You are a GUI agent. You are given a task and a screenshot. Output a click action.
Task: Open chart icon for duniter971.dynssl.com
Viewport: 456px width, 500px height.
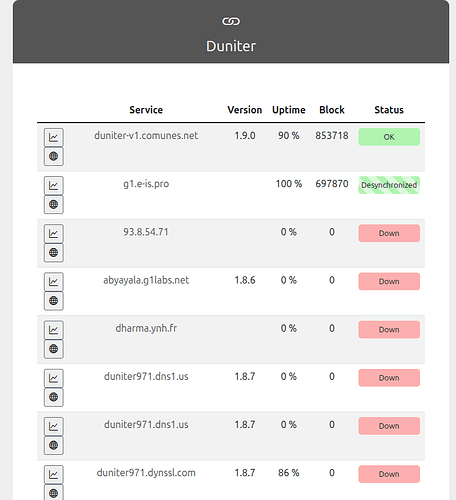point(54,474)
